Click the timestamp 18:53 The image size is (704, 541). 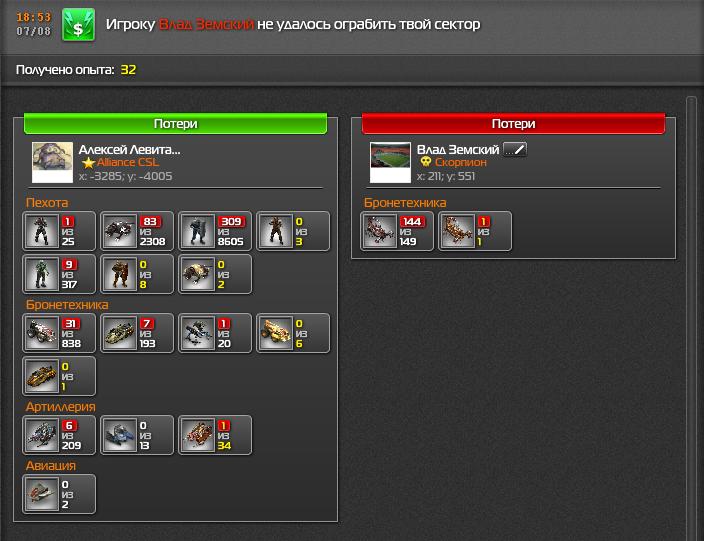[x=34, y=17]
